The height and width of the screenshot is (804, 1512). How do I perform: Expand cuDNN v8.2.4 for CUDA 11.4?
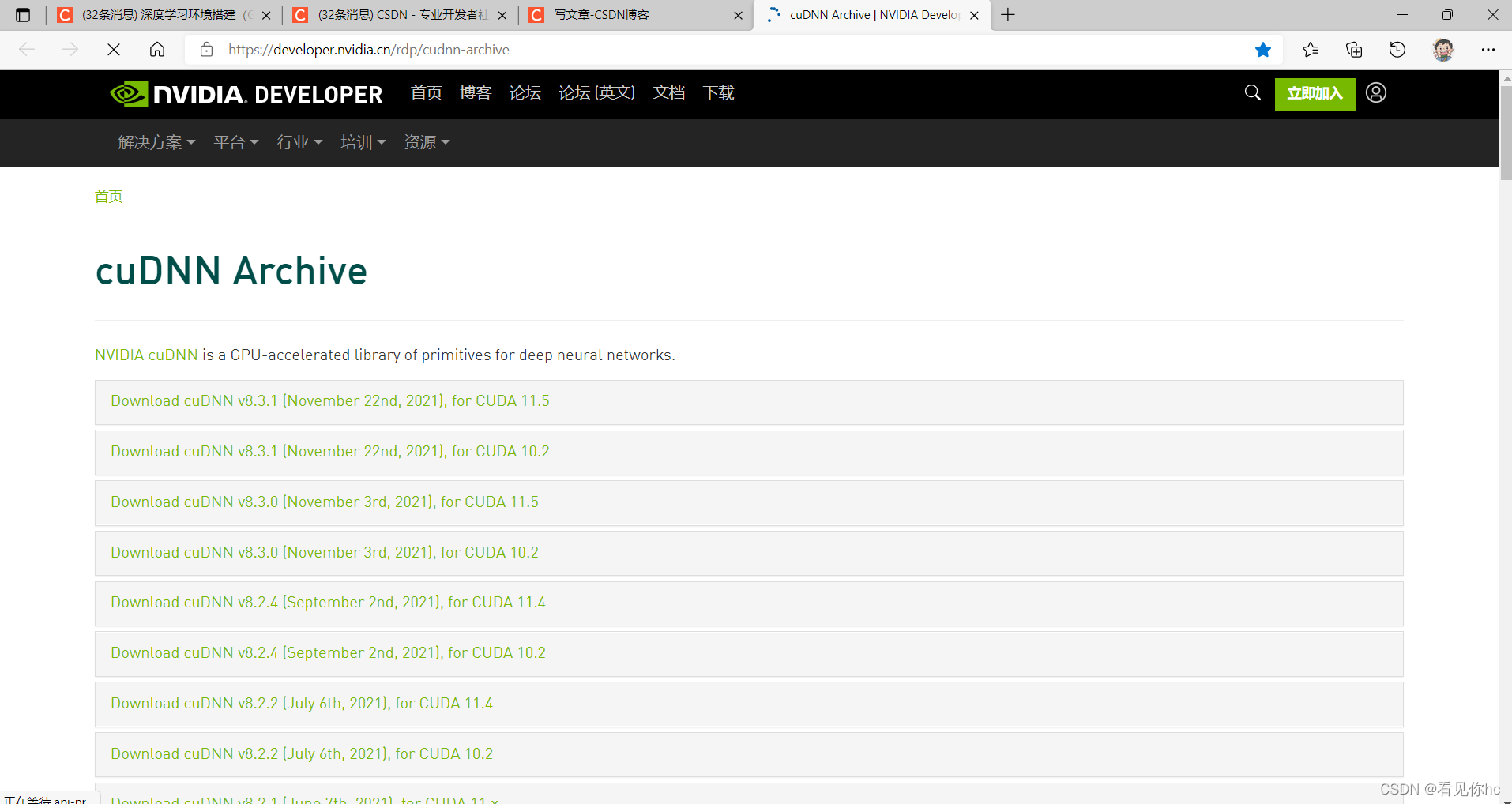click(749, 603)
